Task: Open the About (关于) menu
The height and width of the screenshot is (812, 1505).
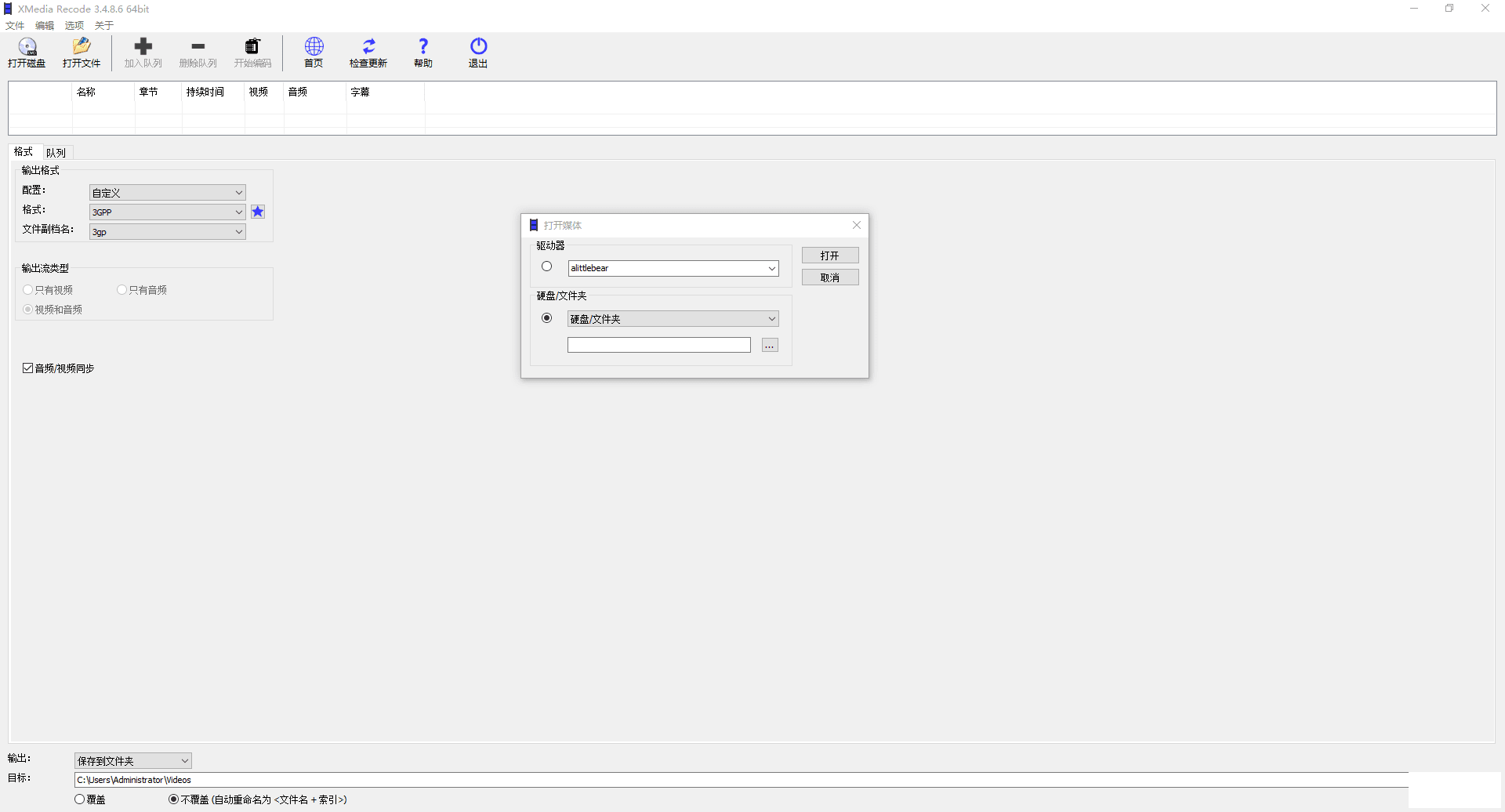Action: tap(104, 26)
